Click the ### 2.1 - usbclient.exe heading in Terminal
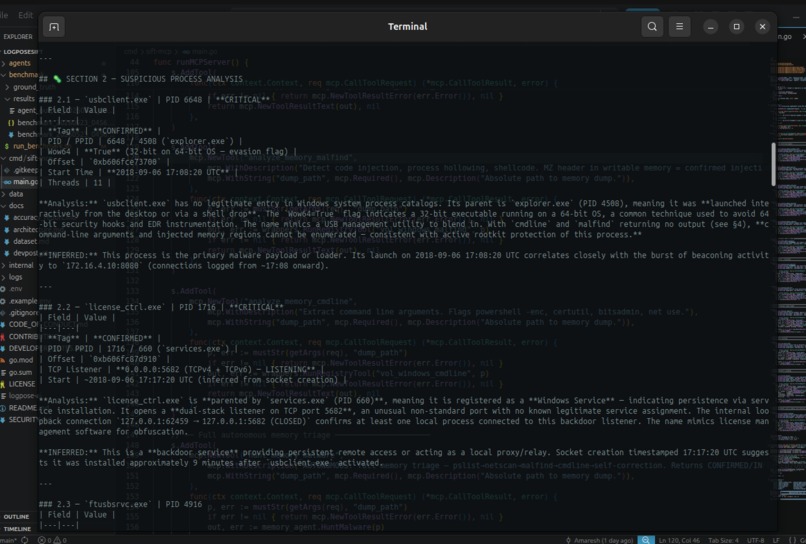Screen dimensions: 806x544 (154, 99)
